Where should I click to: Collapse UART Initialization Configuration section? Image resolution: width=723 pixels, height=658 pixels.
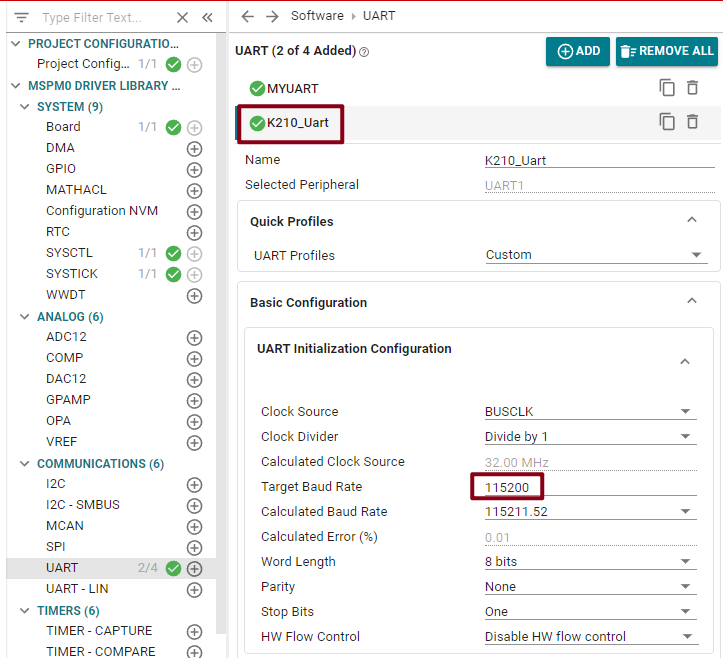pyautogui.click(x=685, y=362)
